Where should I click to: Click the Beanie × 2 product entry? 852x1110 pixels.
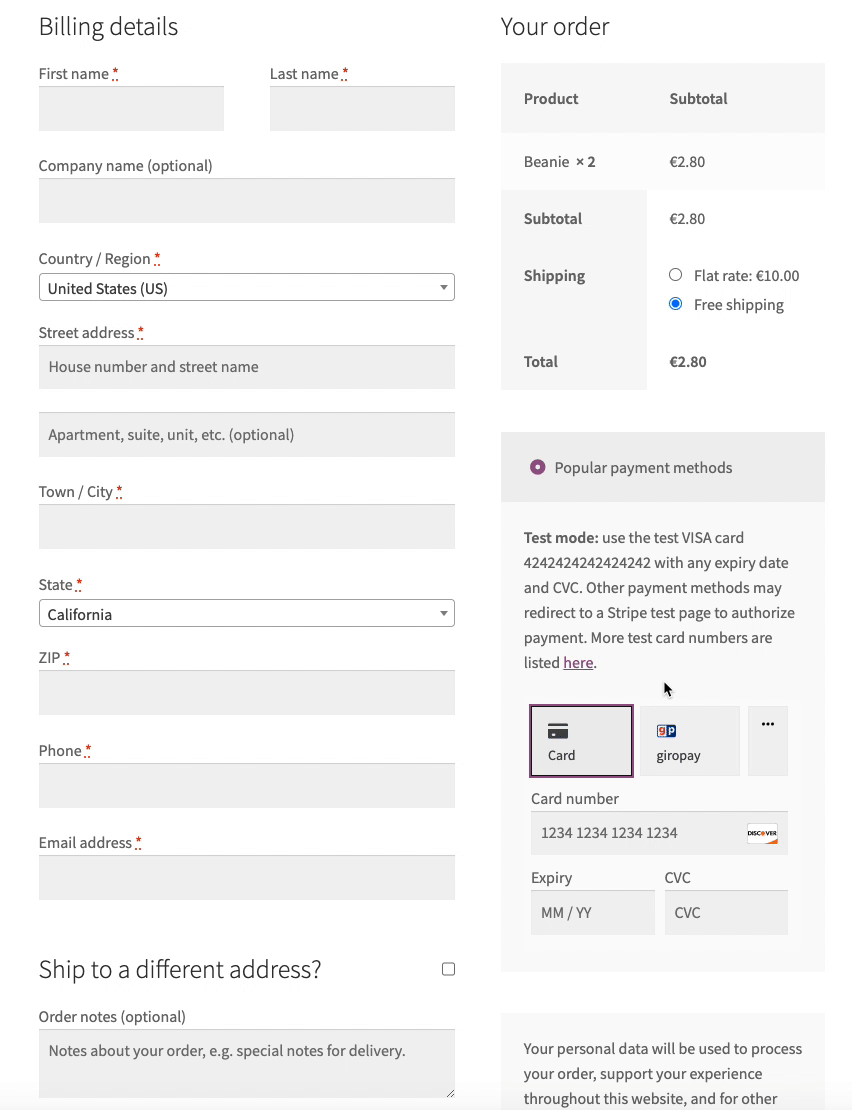560,161
